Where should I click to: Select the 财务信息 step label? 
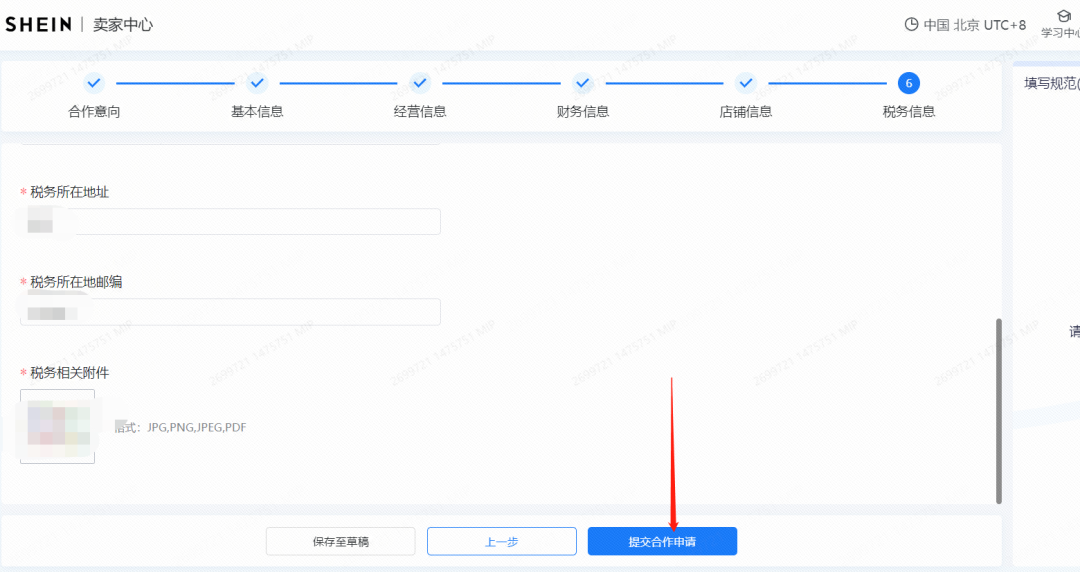tap(583, 112)
